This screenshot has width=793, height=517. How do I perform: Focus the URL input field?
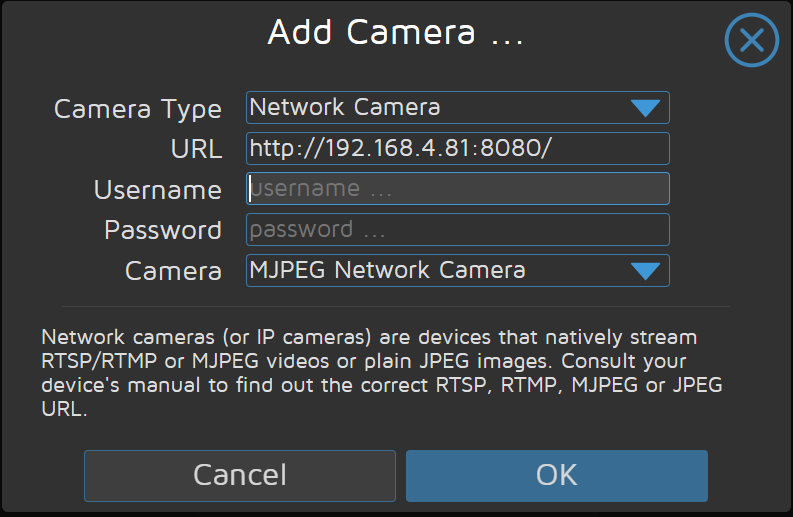(x=457, y=149)
